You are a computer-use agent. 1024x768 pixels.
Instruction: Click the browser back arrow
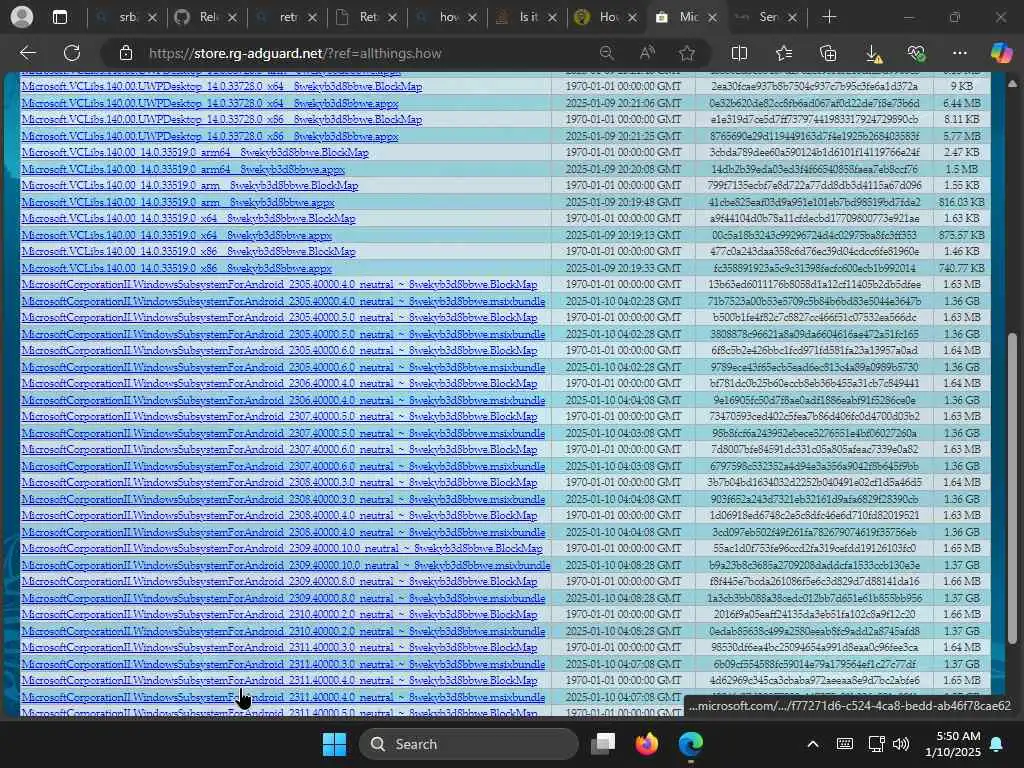pyautogui.click(x=27, y=53)
